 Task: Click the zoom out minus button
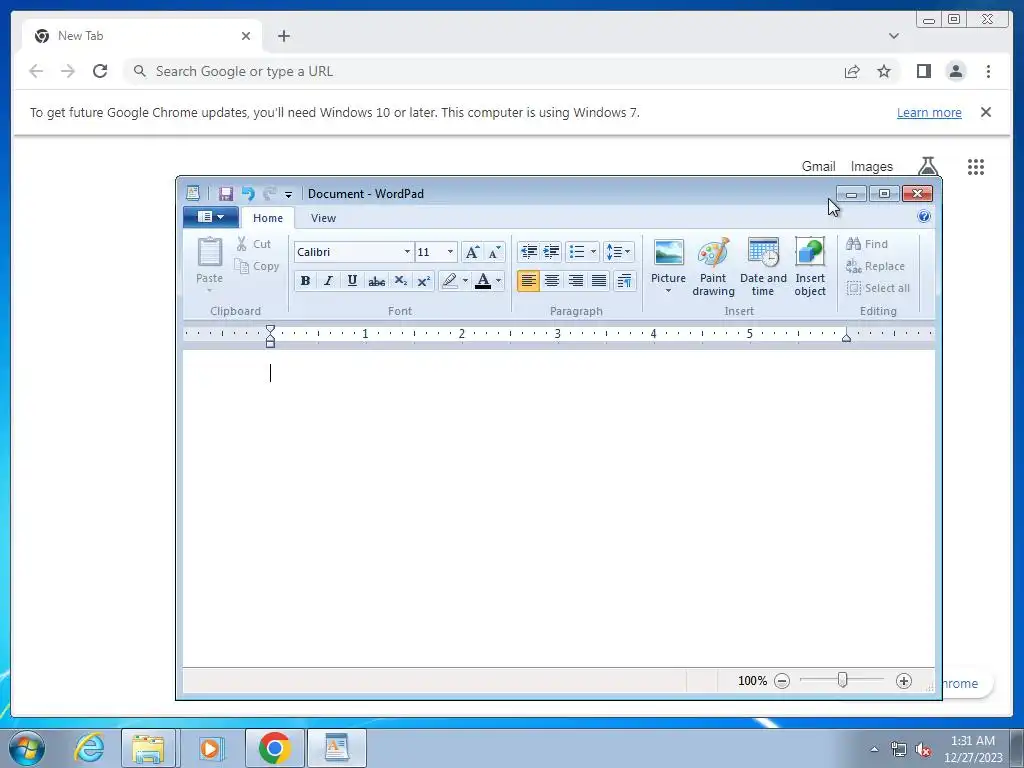782,681
